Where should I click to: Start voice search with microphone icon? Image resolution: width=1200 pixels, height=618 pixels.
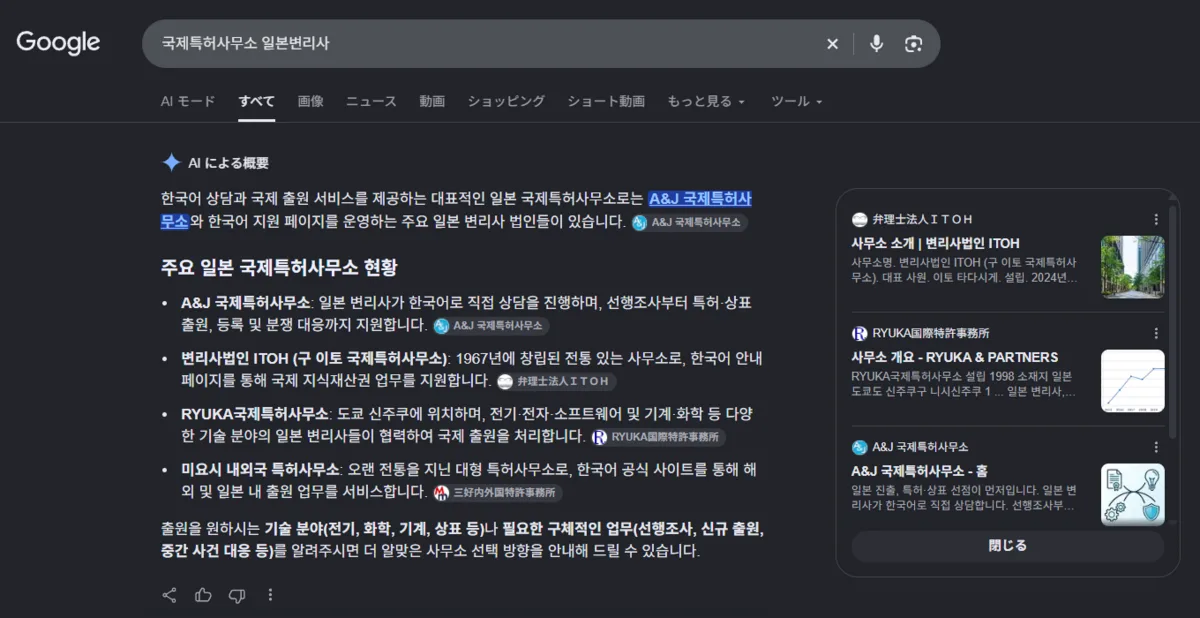click(876, 44)
